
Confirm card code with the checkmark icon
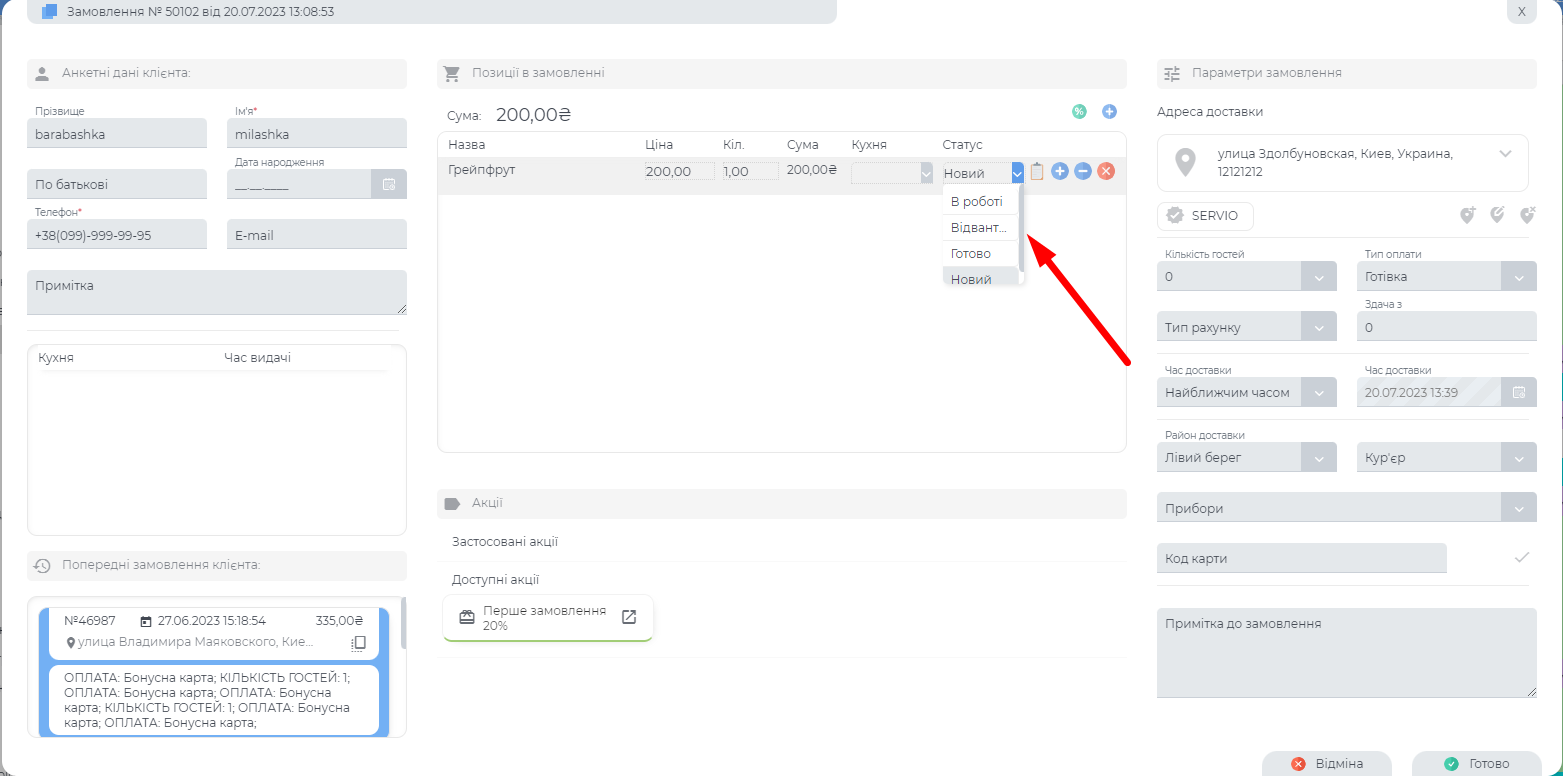[1522, 558]
